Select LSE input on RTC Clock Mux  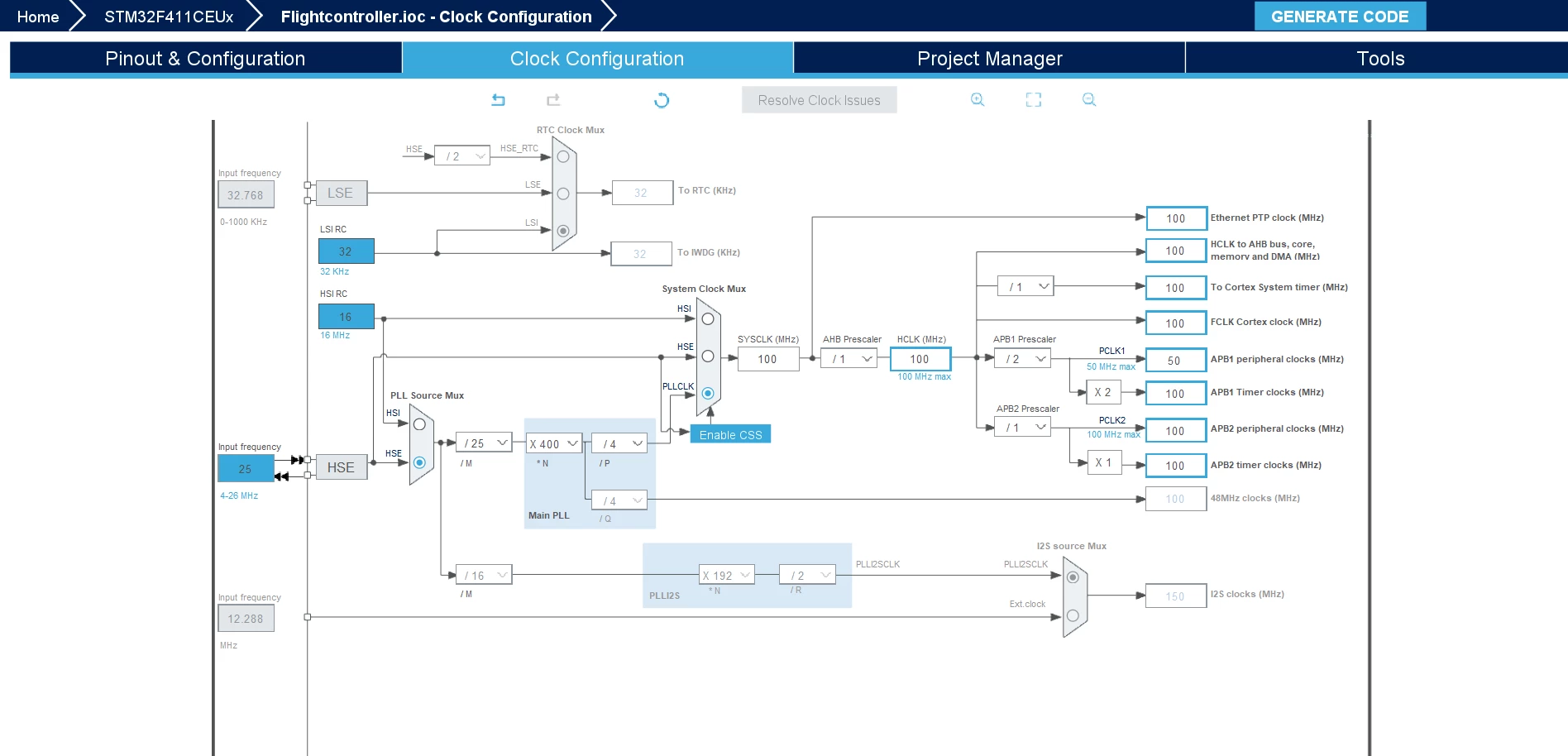click(563, 194)
